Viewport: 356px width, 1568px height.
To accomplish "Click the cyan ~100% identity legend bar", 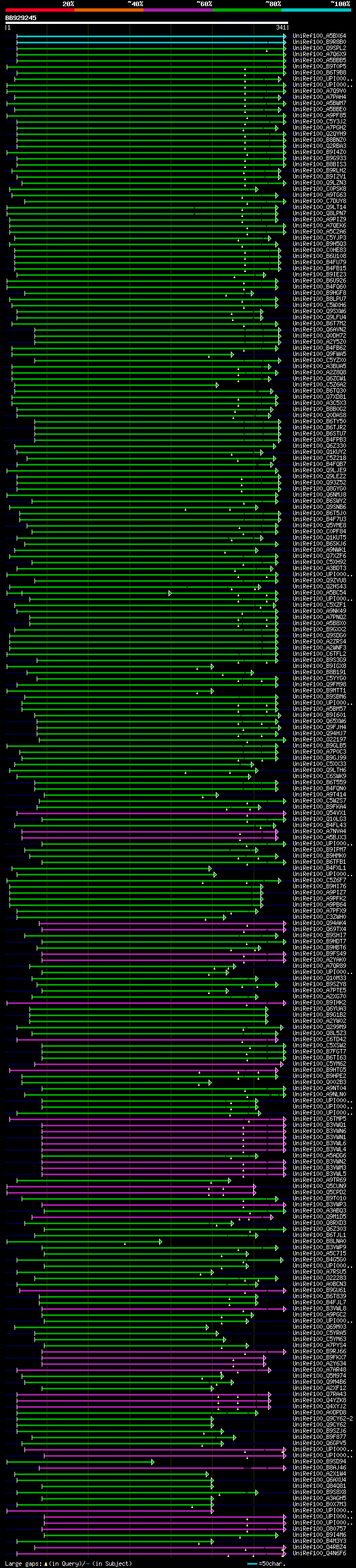I will coord(317,10).
